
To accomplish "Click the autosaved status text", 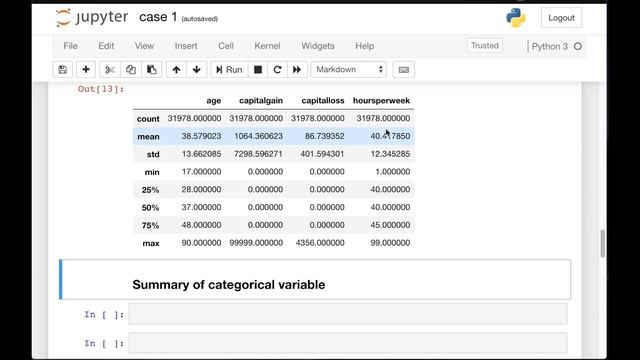I will 200,19.
